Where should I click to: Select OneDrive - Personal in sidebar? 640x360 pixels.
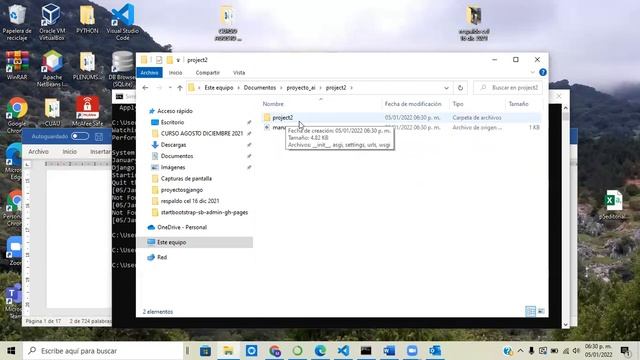tap(182, 227)
